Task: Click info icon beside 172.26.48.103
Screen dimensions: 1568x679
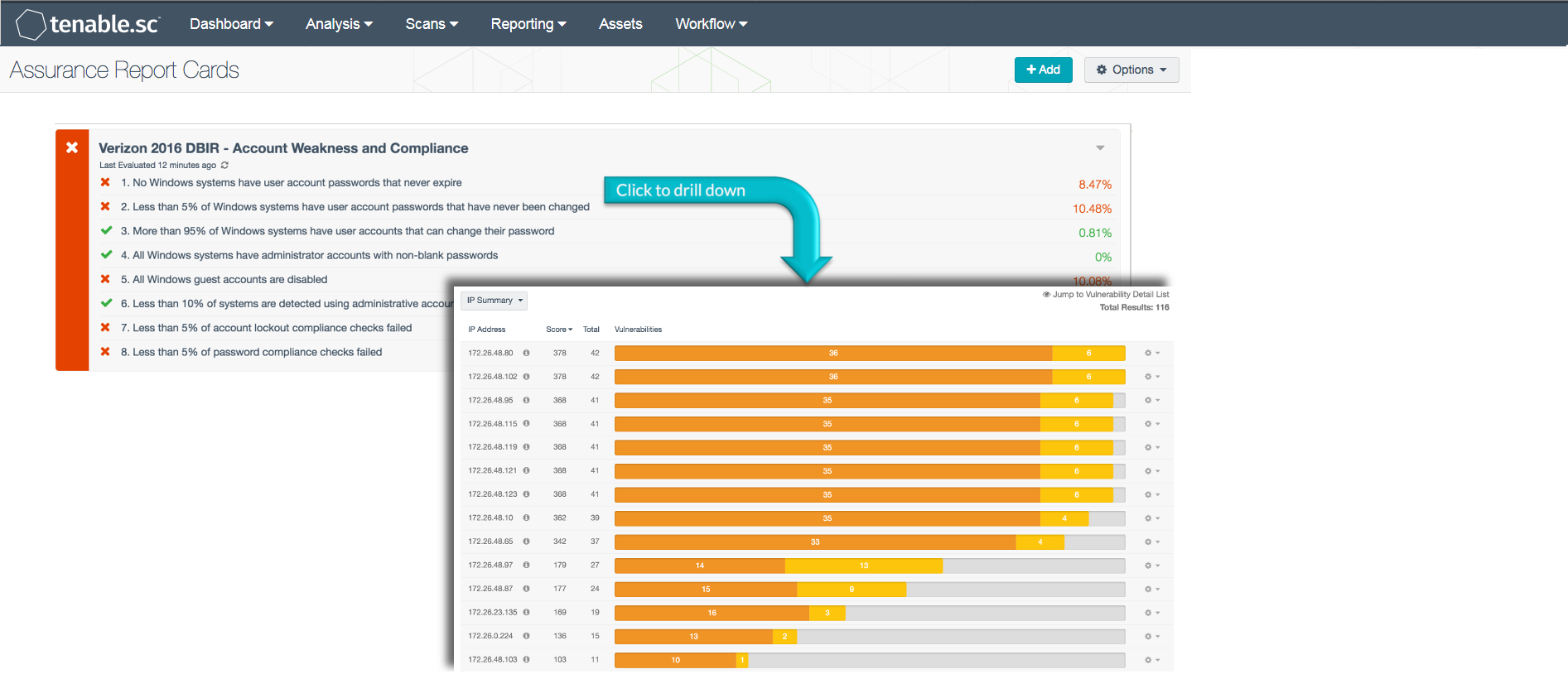Action: click(526, 659)
